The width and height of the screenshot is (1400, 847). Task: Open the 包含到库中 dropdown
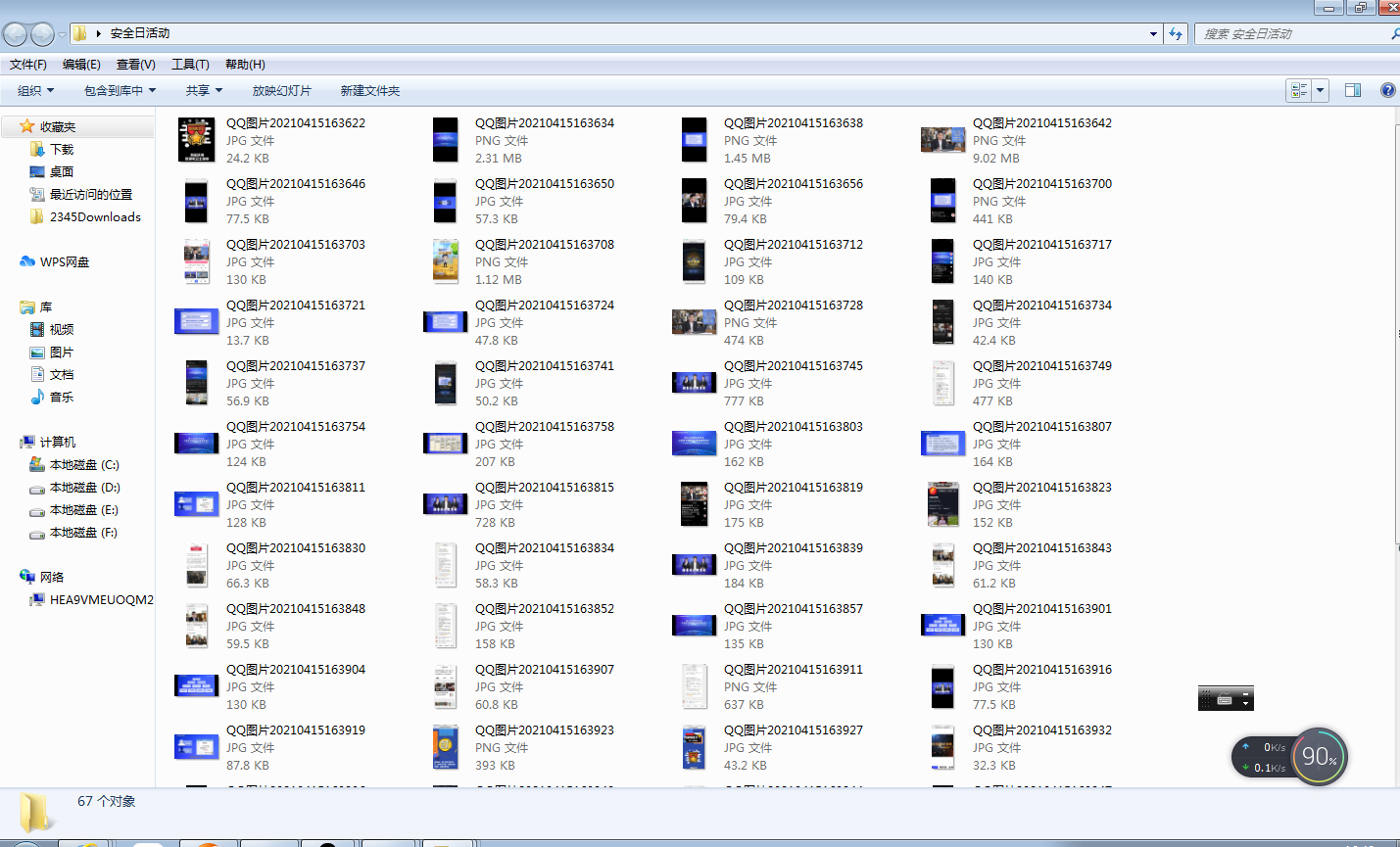(x=120, y=91)
